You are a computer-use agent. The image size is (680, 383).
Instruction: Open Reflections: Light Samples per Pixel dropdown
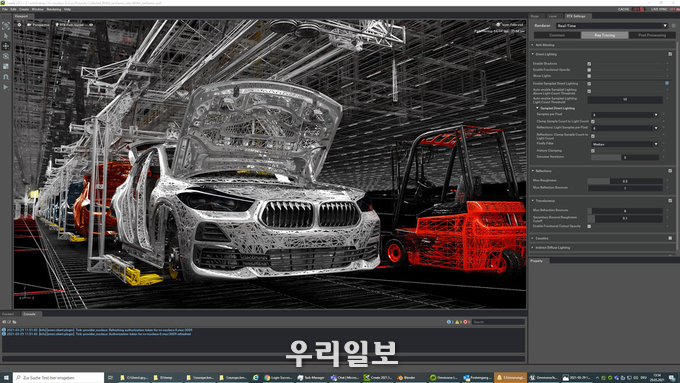[625, 128]
